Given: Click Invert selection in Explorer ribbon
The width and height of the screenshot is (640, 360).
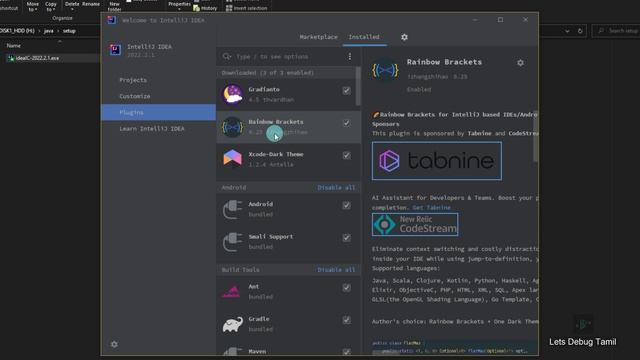Looking at the screenshot, I should click(x=247, y=8).
